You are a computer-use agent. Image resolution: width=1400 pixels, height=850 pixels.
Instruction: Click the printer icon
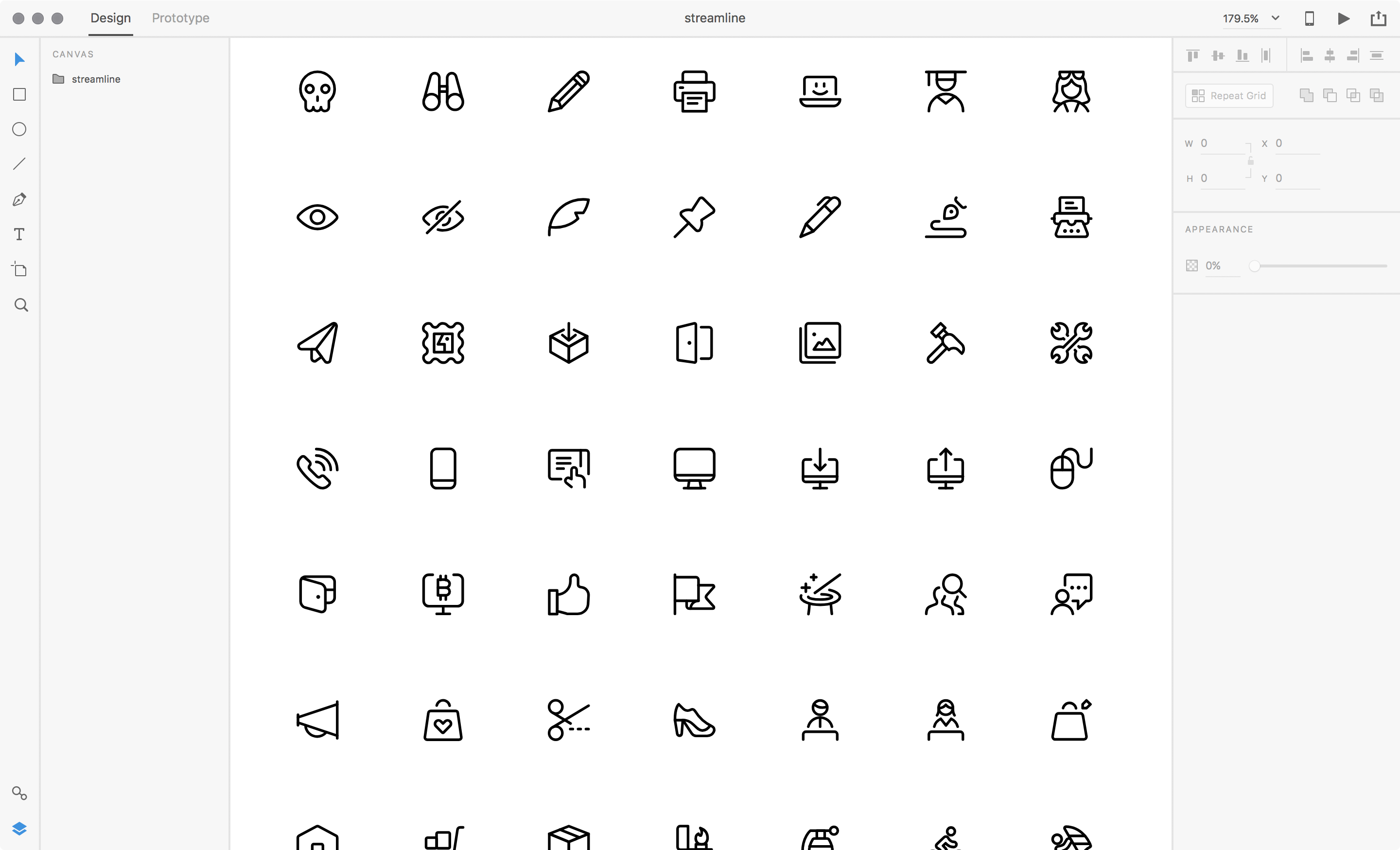pos(694,91)
